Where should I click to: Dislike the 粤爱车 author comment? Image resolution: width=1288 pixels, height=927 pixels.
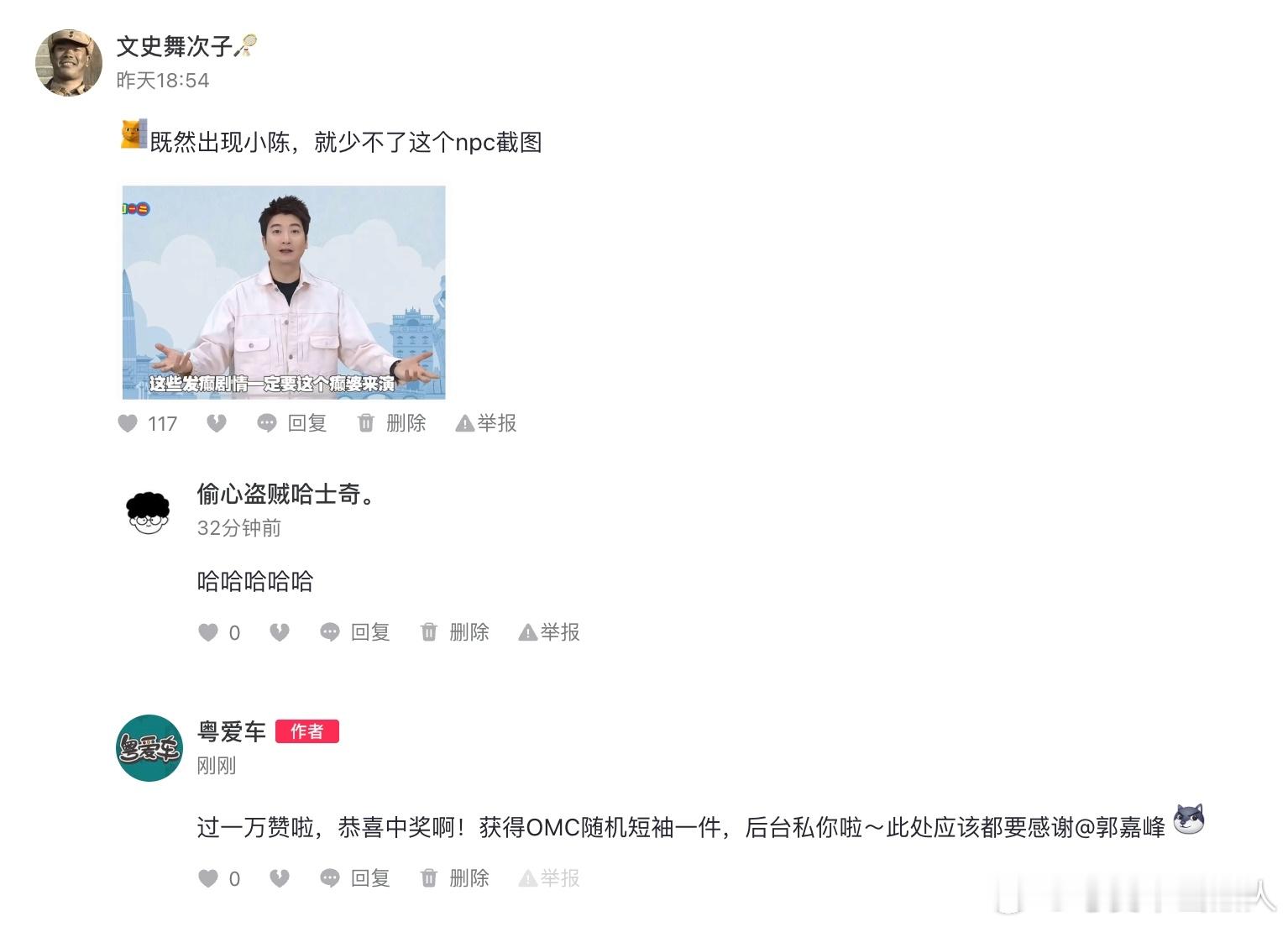280,878
